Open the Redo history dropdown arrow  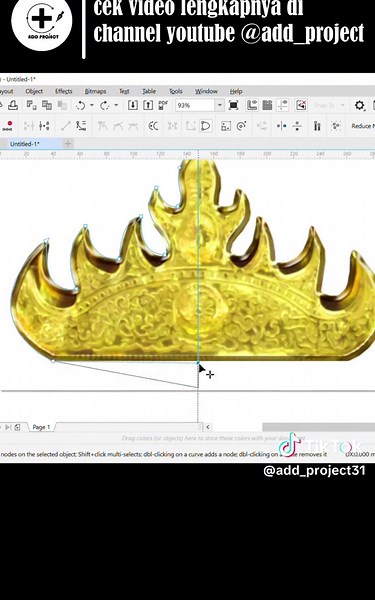[x=116, y=105]
